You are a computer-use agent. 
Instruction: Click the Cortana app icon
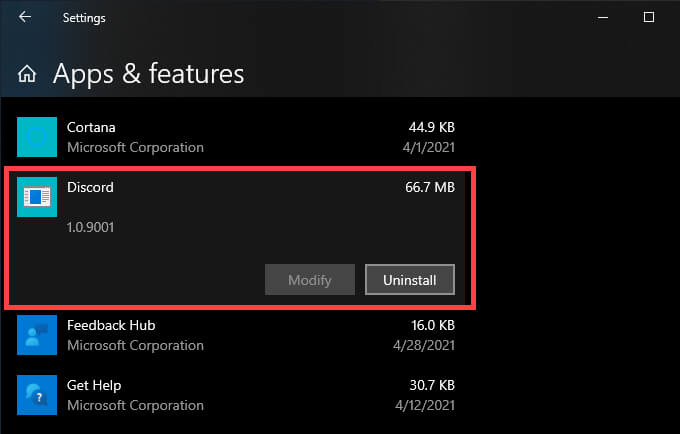coord(37,137)
